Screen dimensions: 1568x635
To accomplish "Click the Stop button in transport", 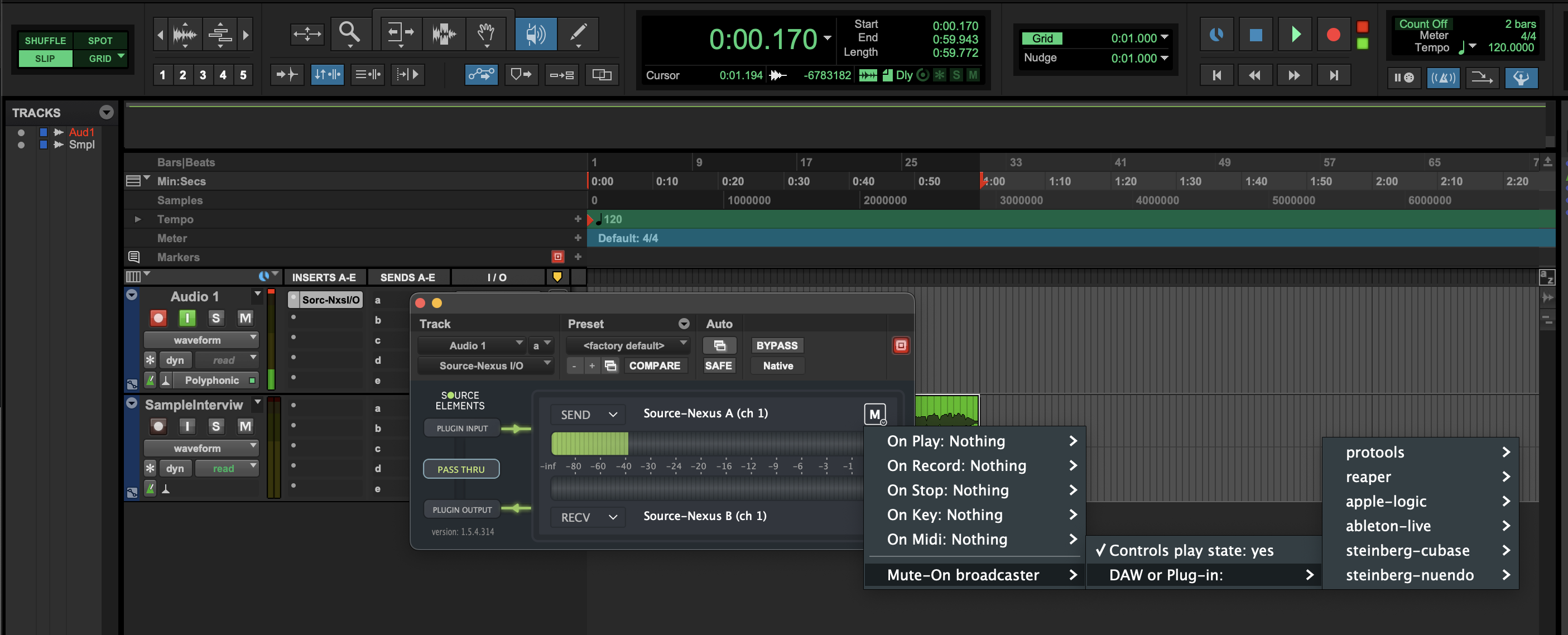I will [x=1255, y=35].
